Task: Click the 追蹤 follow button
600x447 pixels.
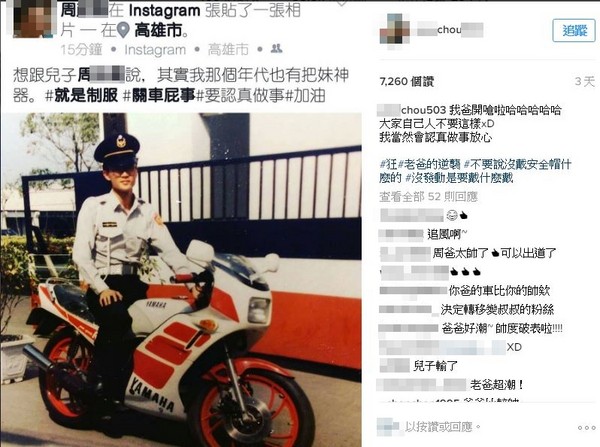Action: (574, 30)
